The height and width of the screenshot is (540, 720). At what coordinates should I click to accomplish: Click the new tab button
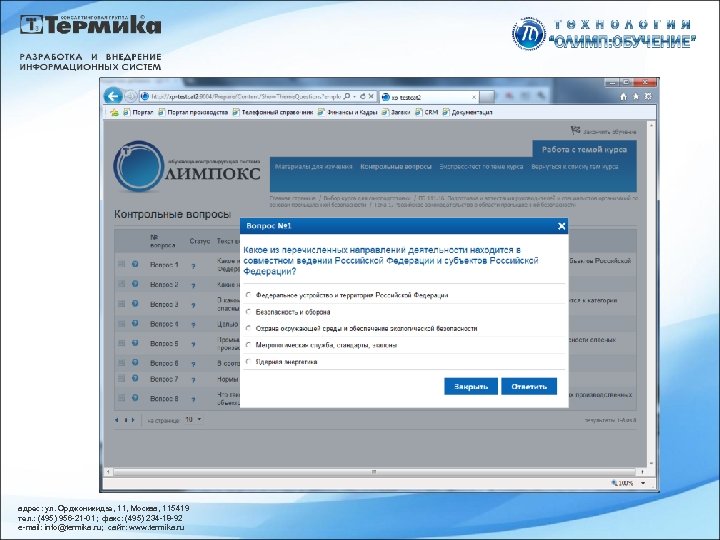[487, 97]
